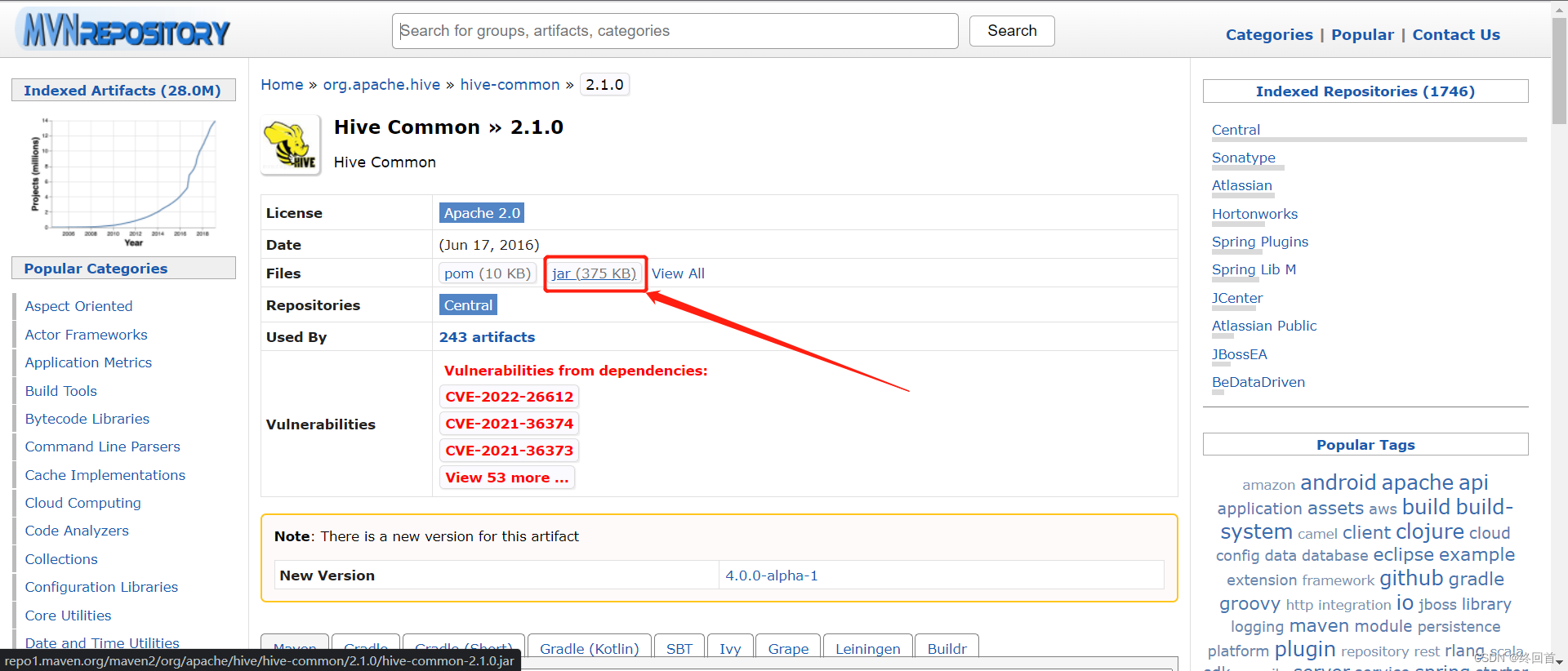1568x671 pixels.
Task: Open Spring Lib M repository link
Action: pyautogui.click(x=1254, y=269)
